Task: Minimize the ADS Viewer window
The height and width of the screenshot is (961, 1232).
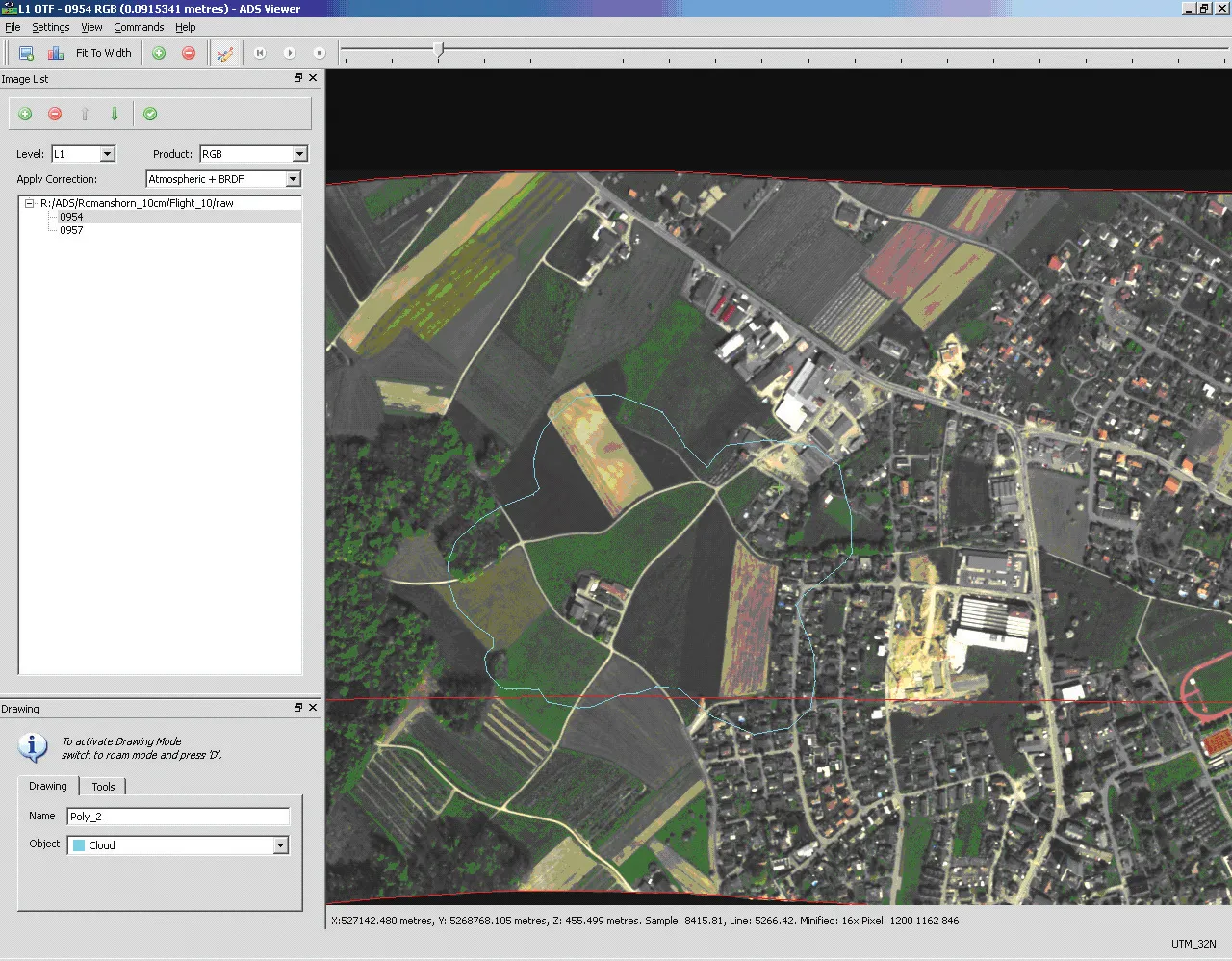Action: click(x=1189, y=9)
